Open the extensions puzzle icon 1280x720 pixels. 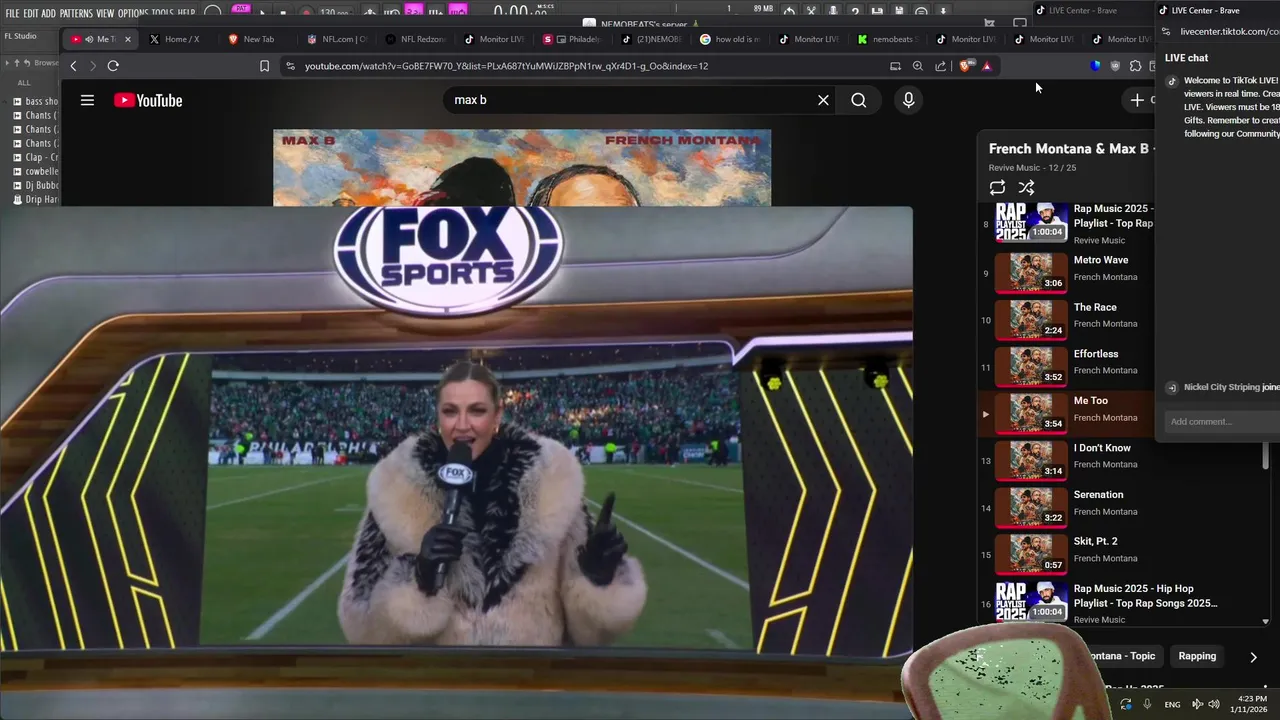pyautogui.click(x=1135, y=66)
